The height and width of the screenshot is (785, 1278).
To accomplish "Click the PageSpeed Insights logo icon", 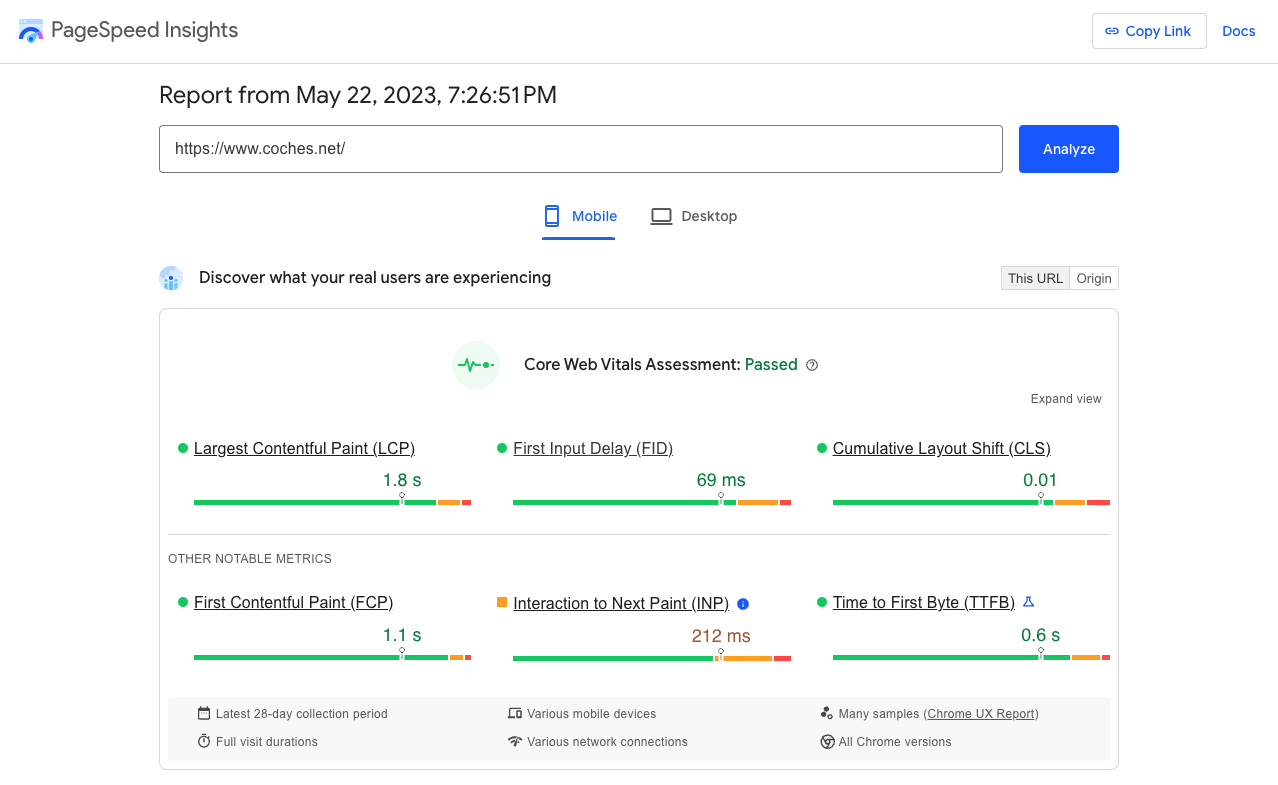I will tap(31, 30).
